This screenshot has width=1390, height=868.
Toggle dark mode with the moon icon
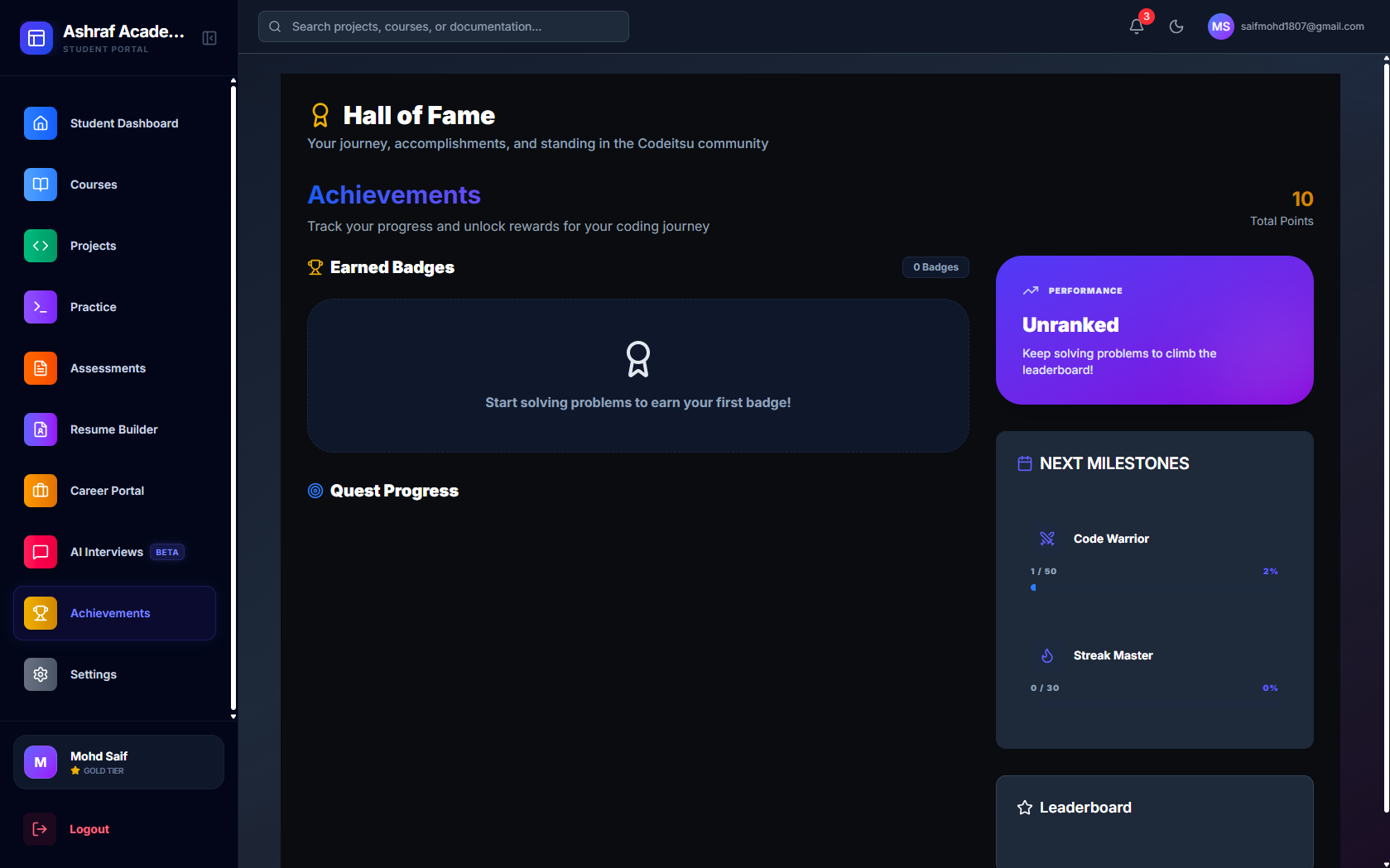[1176, 26]
